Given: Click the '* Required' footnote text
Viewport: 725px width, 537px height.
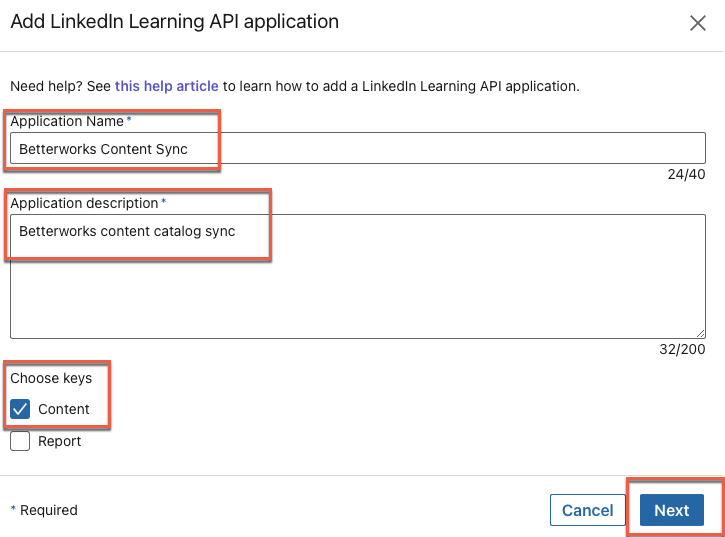Looking at the screenshot, I should click(x=44, y=510).
